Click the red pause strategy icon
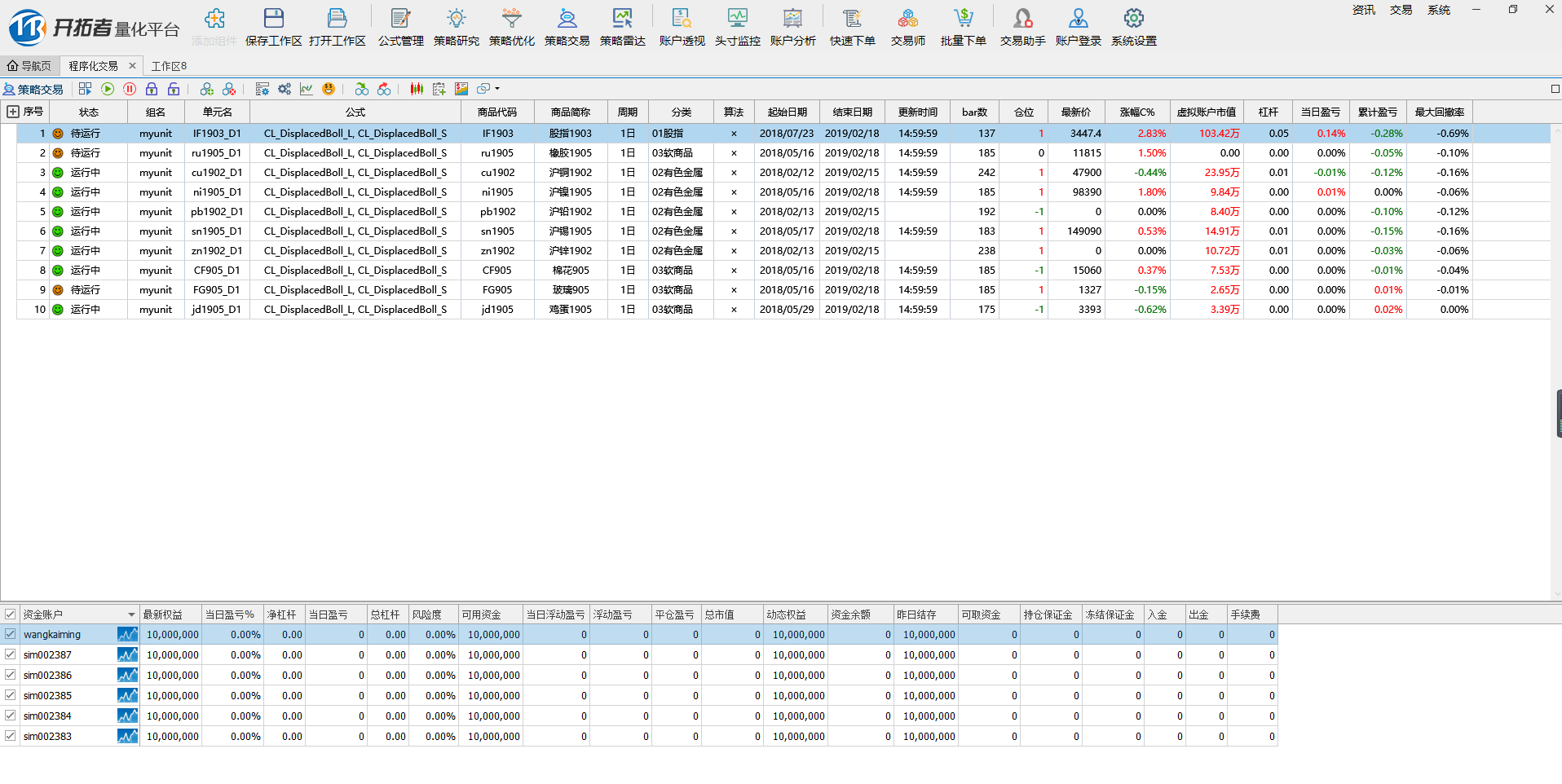 click(x=130, y=89)
